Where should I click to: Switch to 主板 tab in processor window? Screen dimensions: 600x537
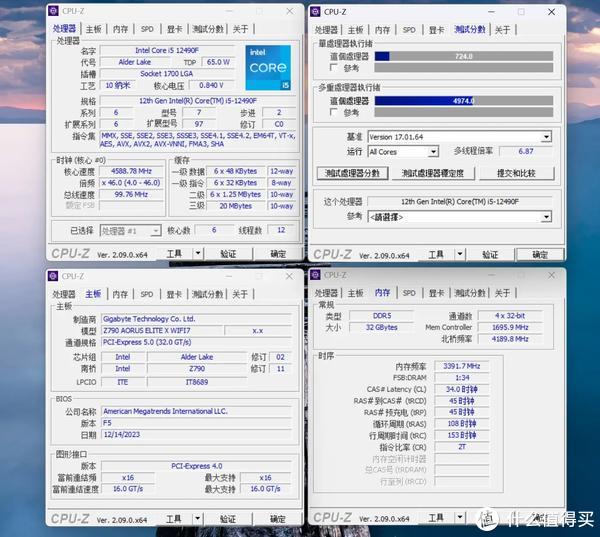[93, 29]
